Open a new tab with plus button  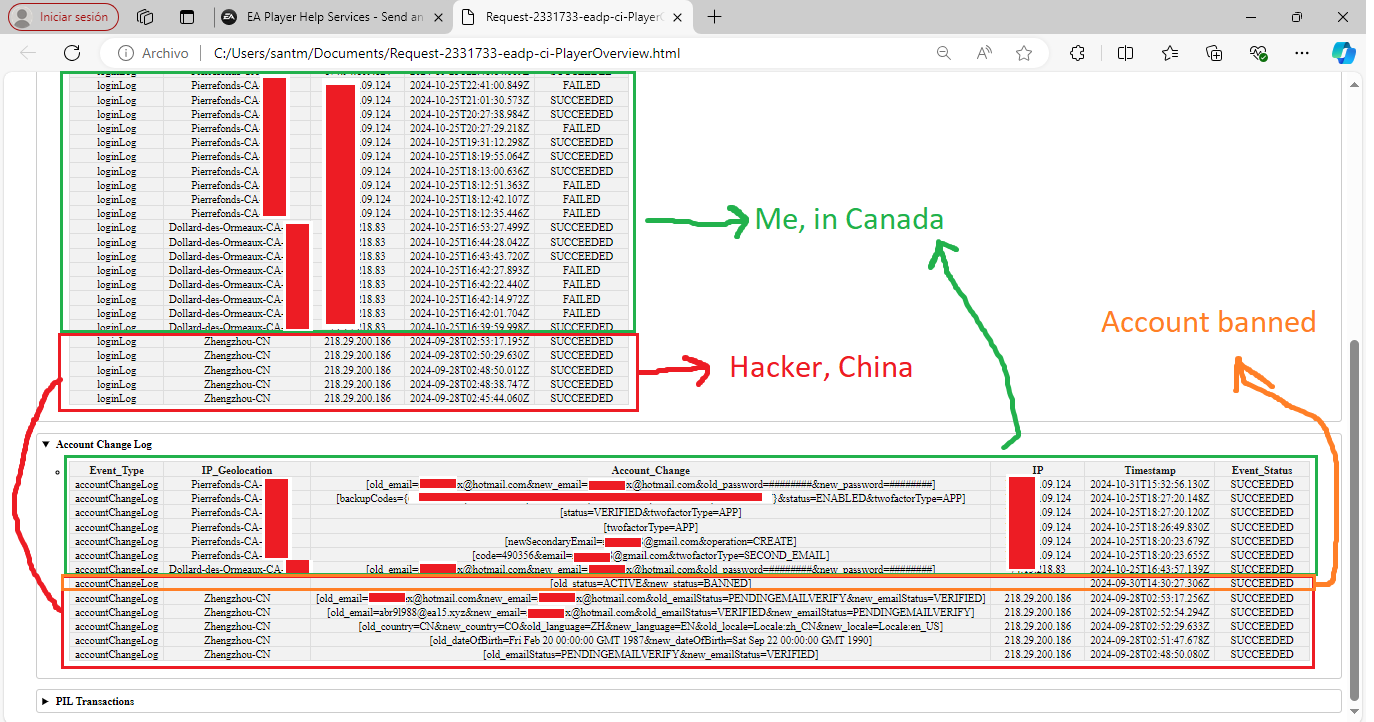714,17
